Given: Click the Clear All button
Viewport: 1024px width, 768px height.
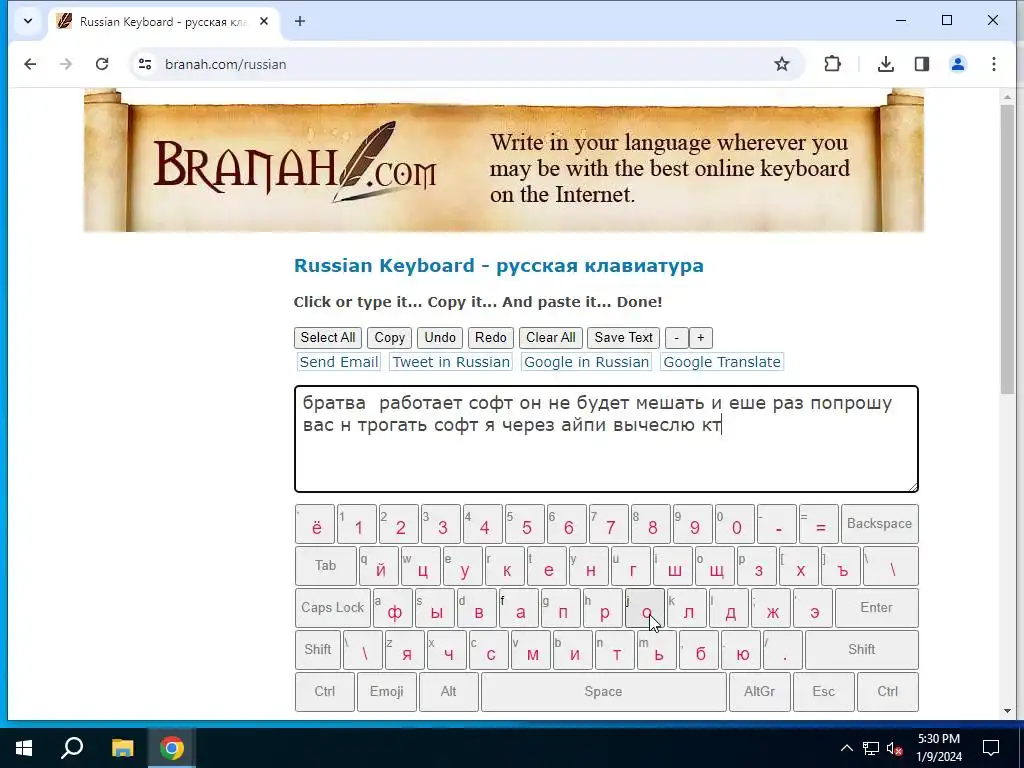Looking at the screenshot, I should (x=551, y=338).
